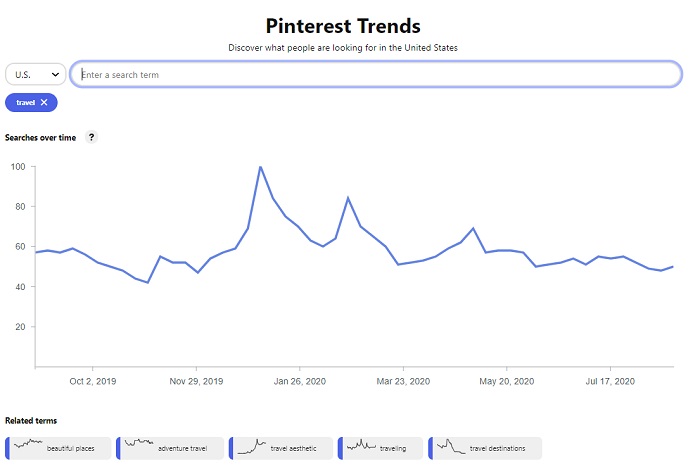Viewport: 700px width, 473px height.
Task: Pick the travel aesthetic related term label
Action: click(293, 449)
